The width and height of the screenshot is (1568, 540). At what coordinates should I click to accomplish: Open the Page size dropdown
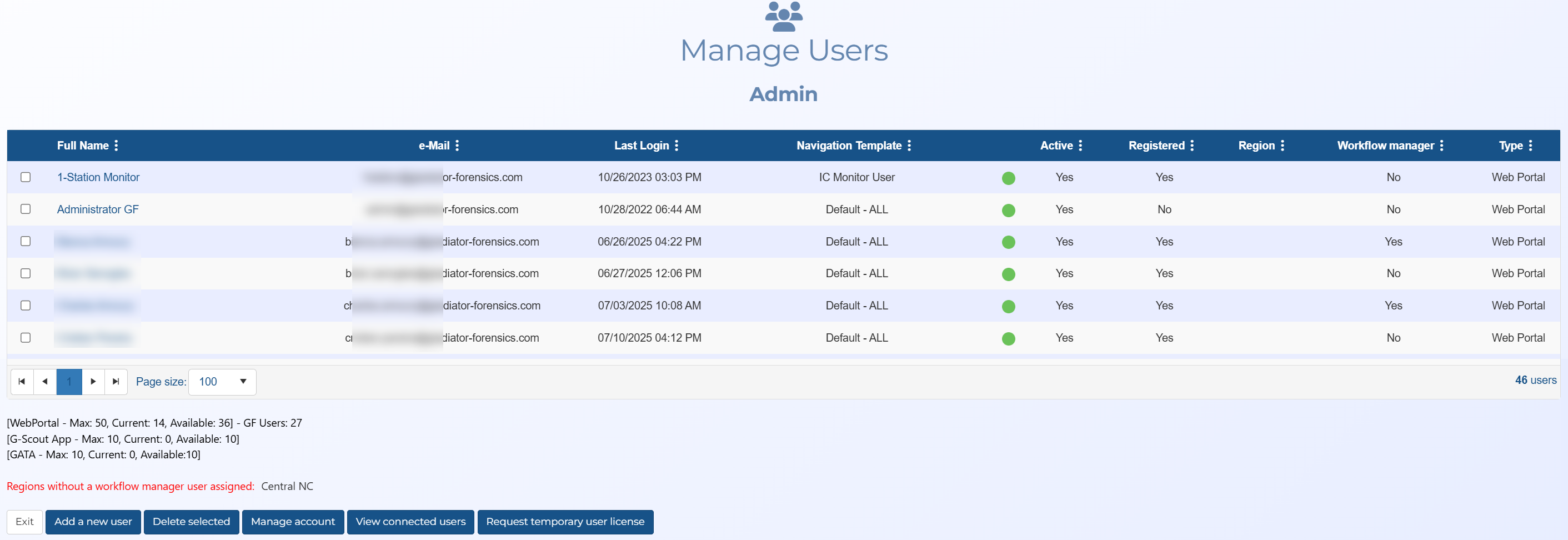pos(222,382)
